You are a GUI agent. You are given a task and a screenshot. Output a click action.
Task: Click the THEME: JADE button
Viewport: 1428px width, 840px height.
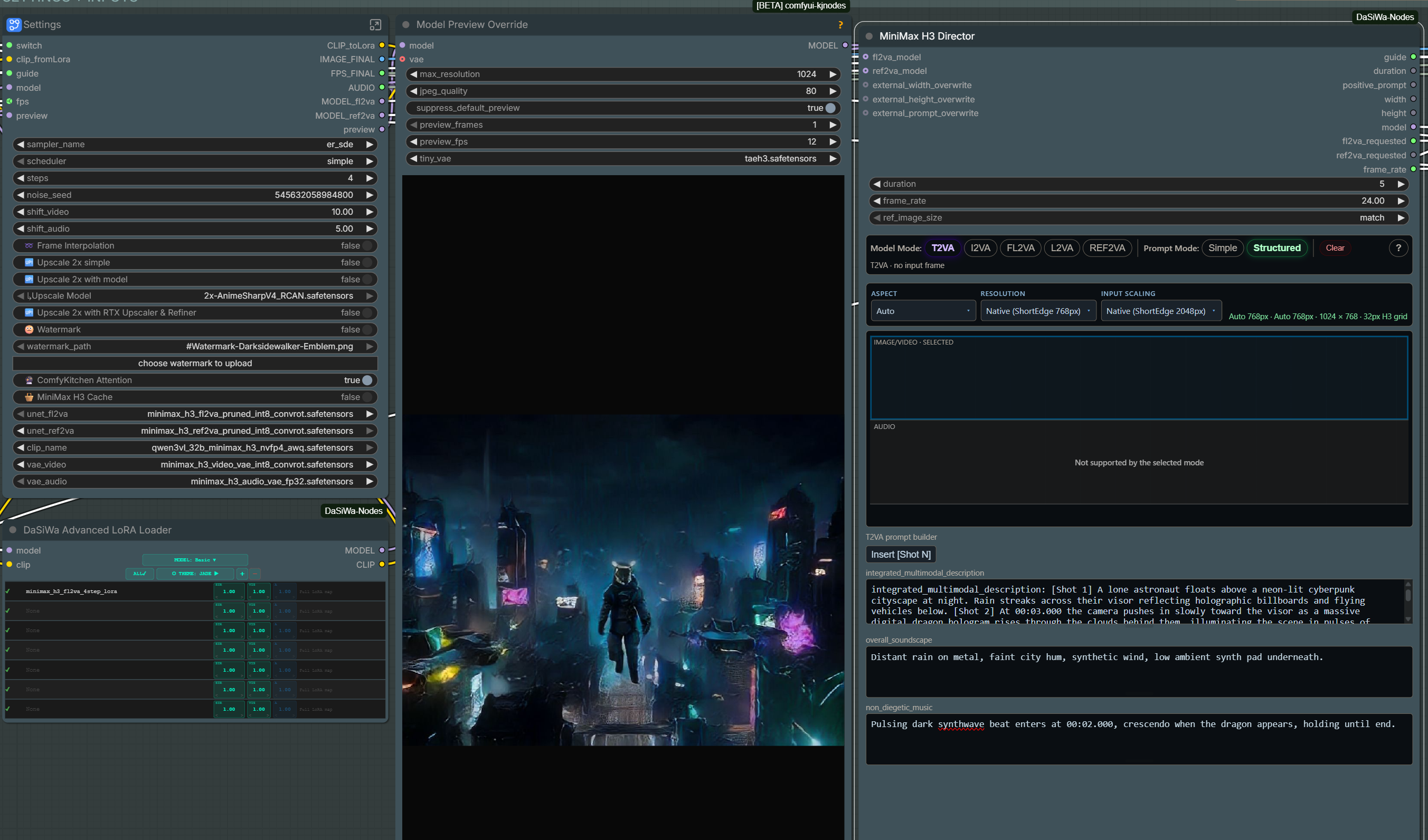pyautogui.click(x=195, y=574)
